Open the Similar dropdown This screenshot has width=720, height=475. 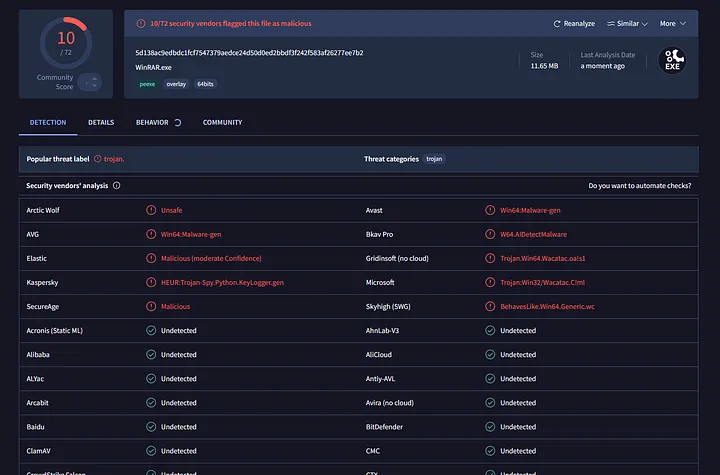(627, 23)
